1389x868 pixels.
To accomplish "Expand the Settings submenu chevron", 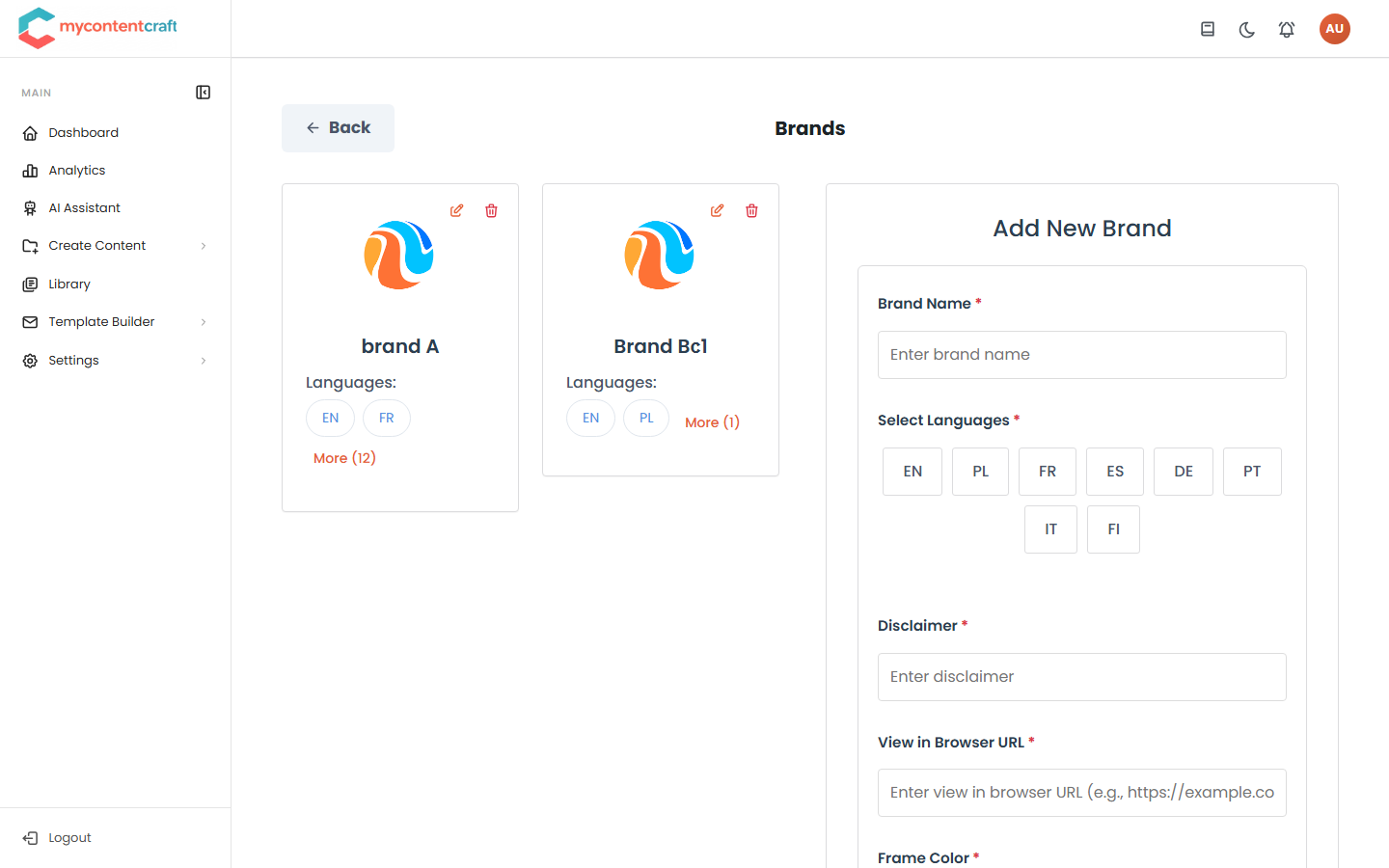I will pyautogui.click(x=204, y=361).
